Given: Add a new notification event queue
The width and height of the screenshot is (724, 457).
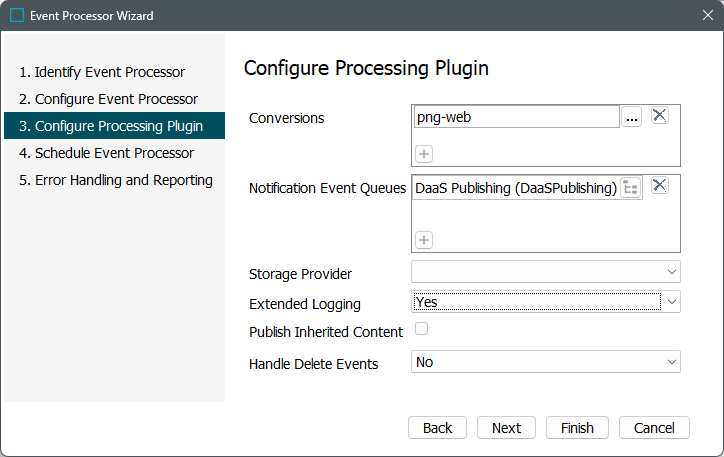Looking at the screenshot, I should (x=424, y=240).
